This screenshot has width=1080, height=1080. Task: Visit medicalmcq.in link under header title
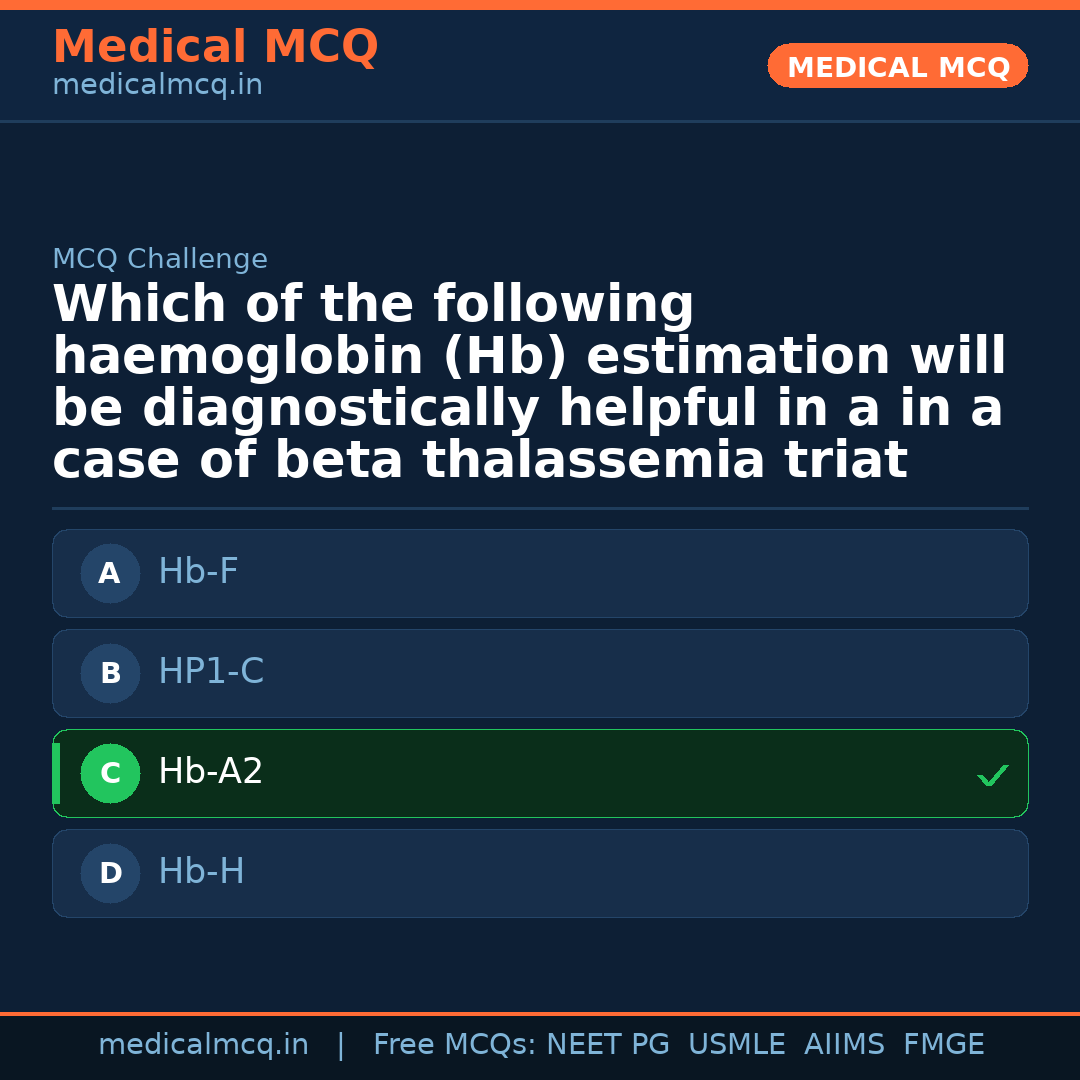tap(157, 86)
